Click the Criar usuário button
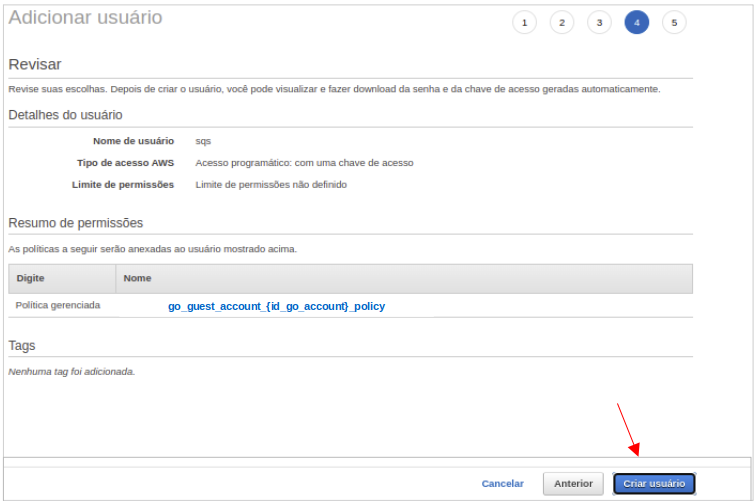 pos(654,484)
